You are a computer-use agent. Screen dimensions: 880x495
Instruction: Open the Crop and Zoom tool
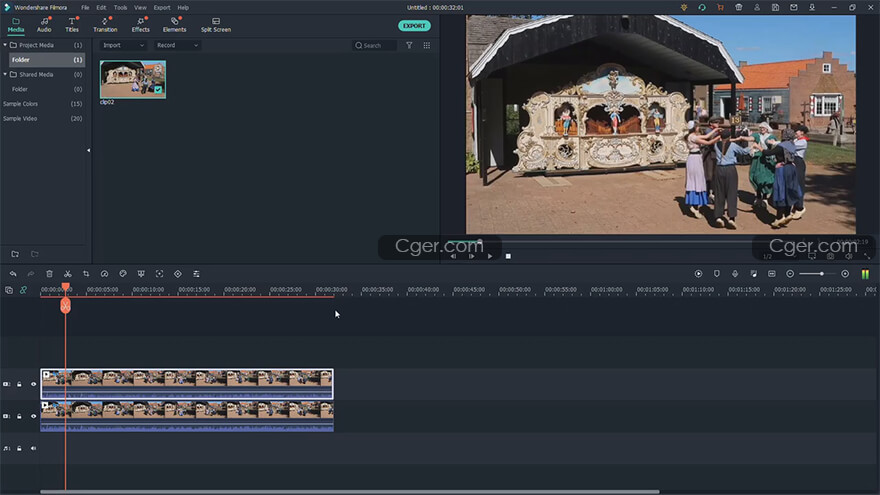tap(86, 274)
